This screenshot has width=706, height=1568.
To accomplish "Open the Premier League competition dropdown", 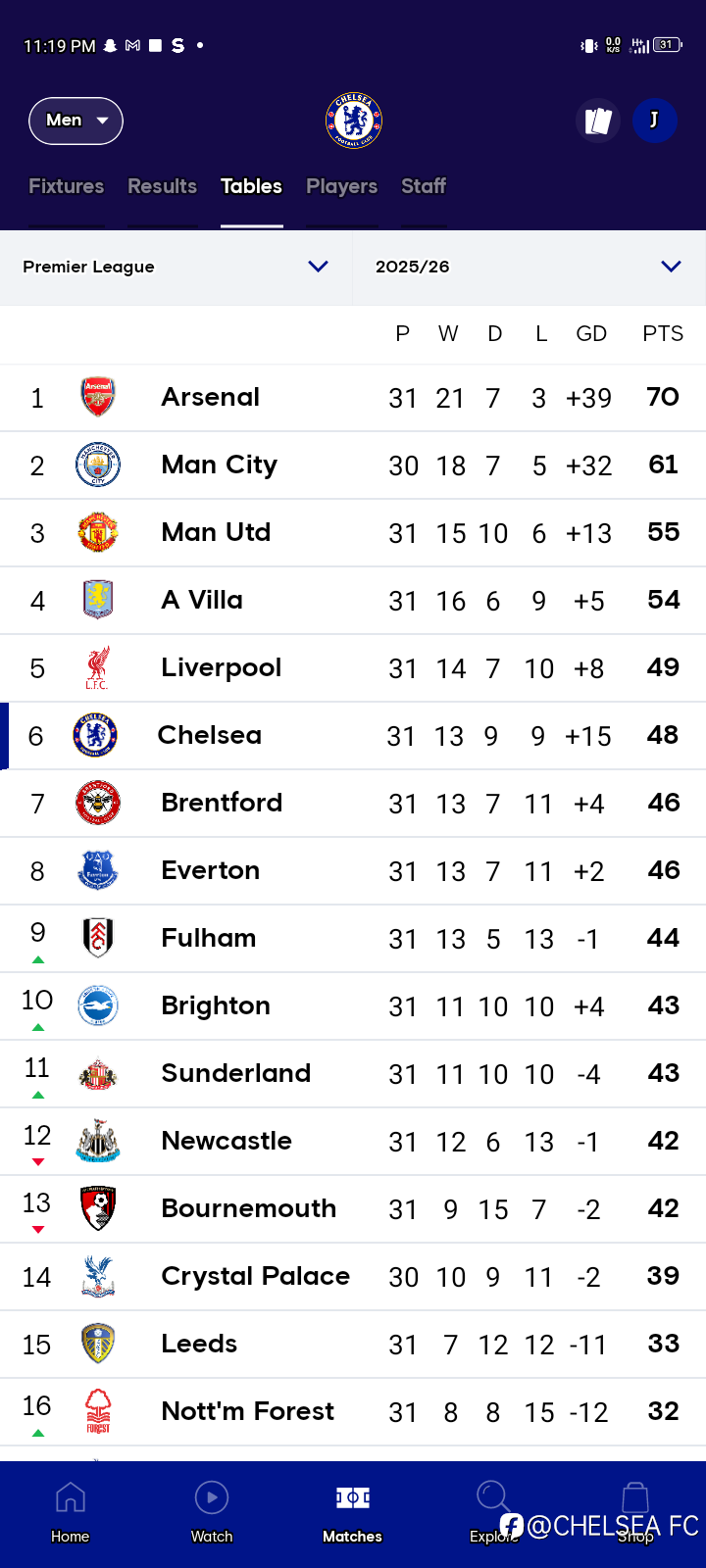I will coord(176,267).
